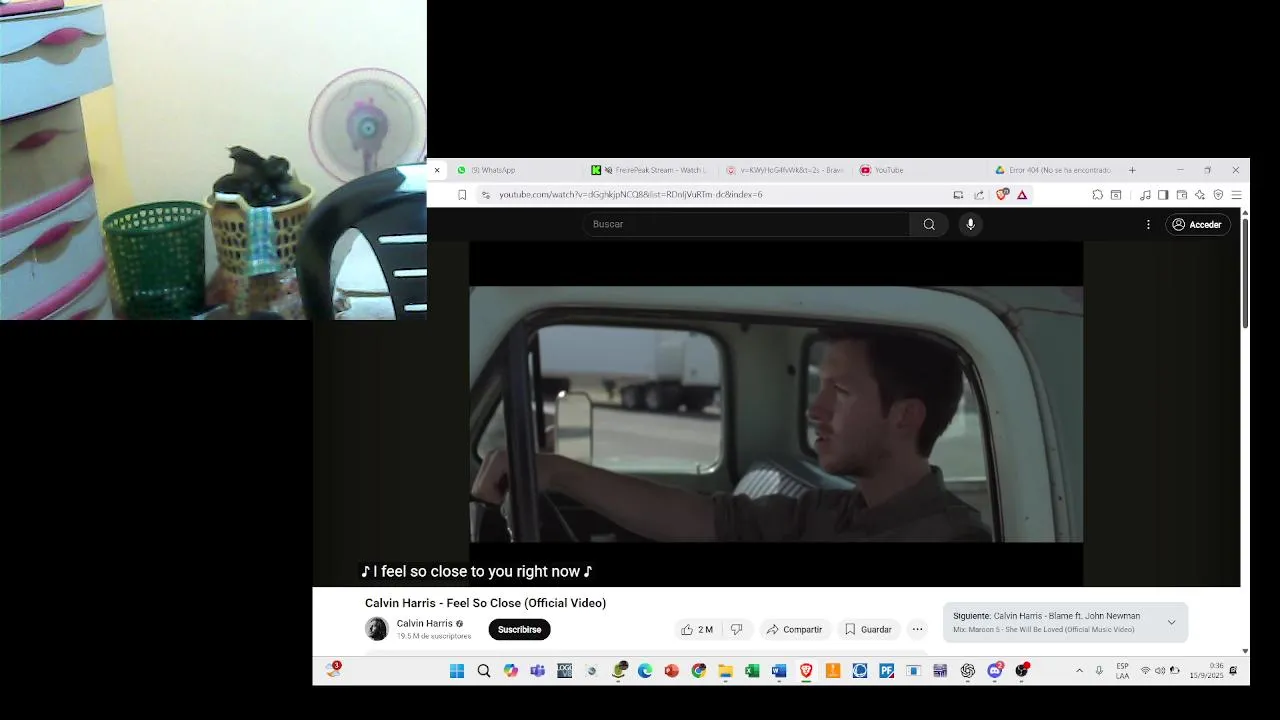Open Wi-Fi network settings tray icon
Viewport: 1280px width, 720px height.
(x=1146, y=671)
